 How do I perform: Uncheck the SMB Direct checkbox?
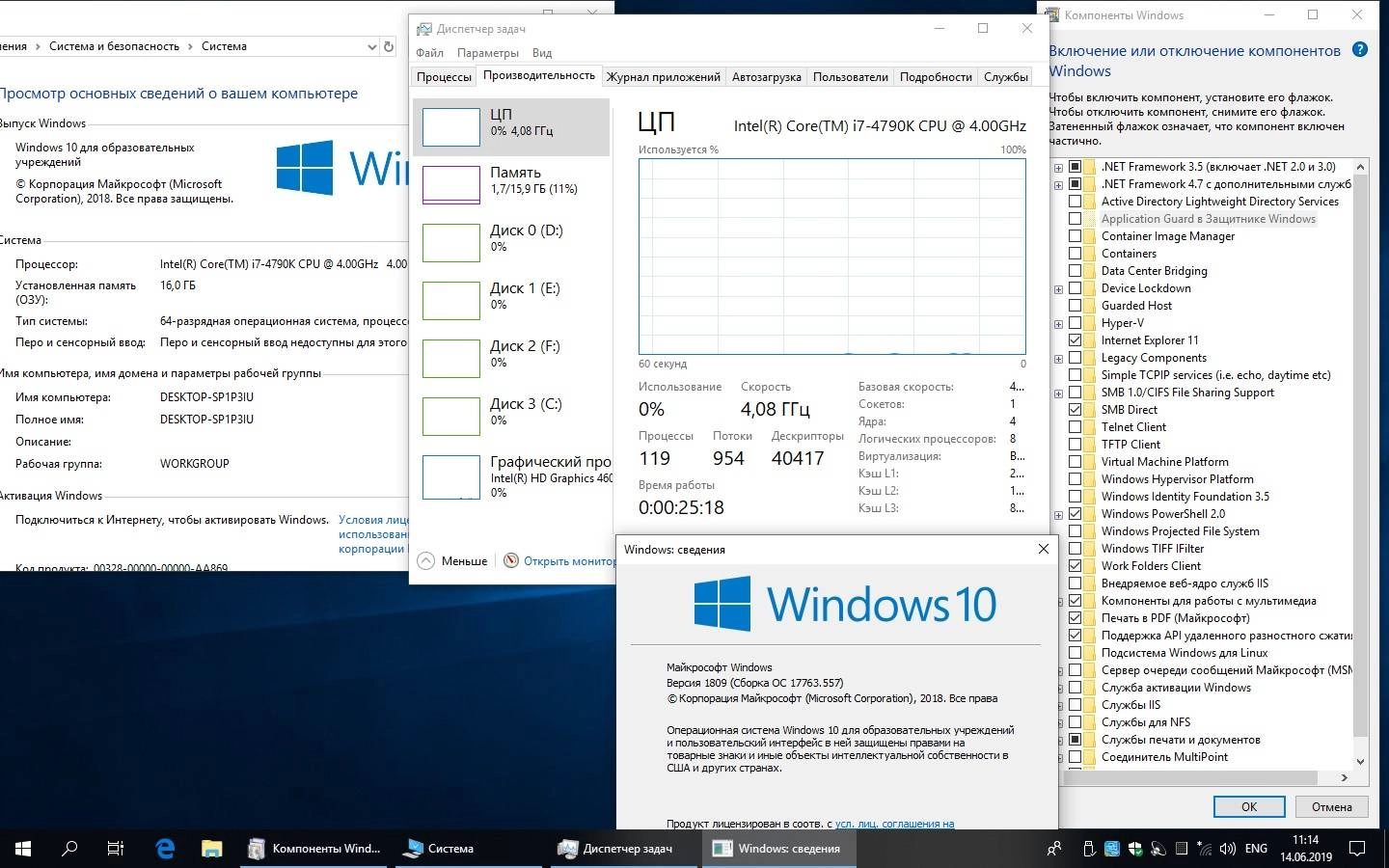(x=1075, y=410)
